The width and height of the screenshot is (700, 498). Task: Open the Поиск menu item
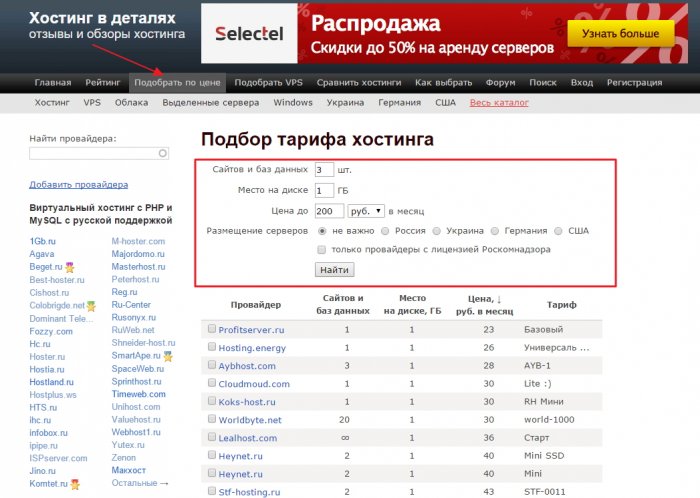pos(543,83)
